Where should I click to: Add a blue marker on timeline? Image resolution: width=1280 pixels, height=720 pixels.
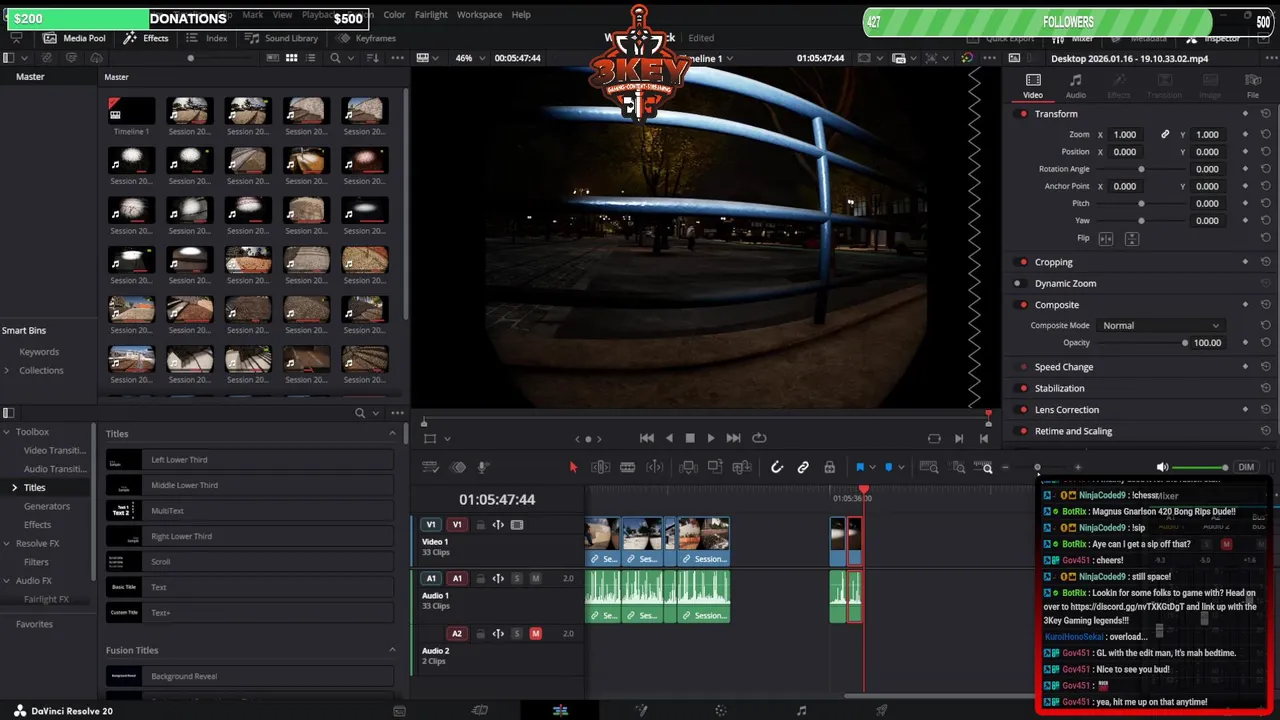[888, 467]
